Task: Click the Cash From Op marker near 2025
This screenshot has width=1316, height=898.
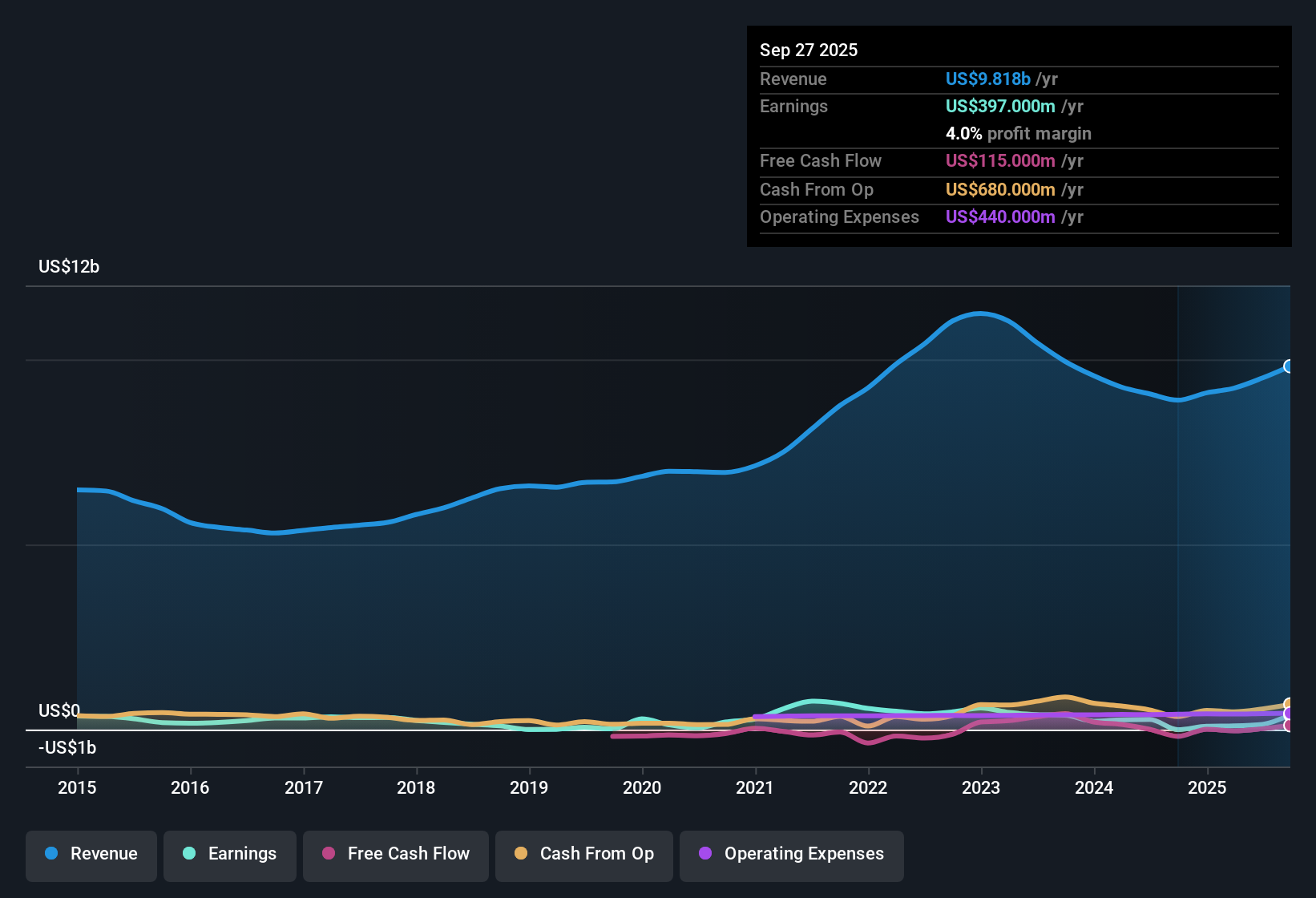Action: click(x=1287, y=703)
